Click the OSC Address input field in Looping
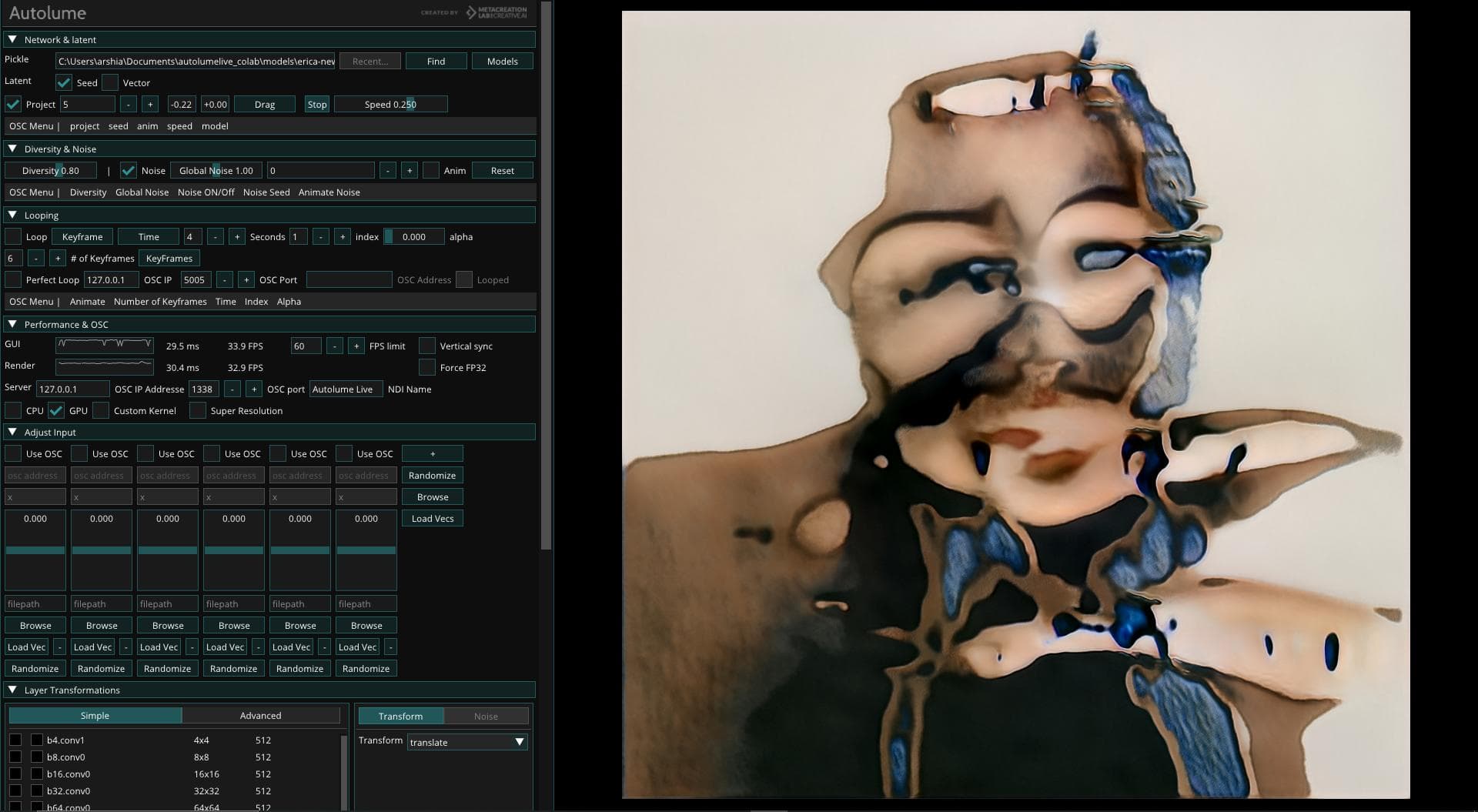1478x812 pixels. (x=349, y=279)
